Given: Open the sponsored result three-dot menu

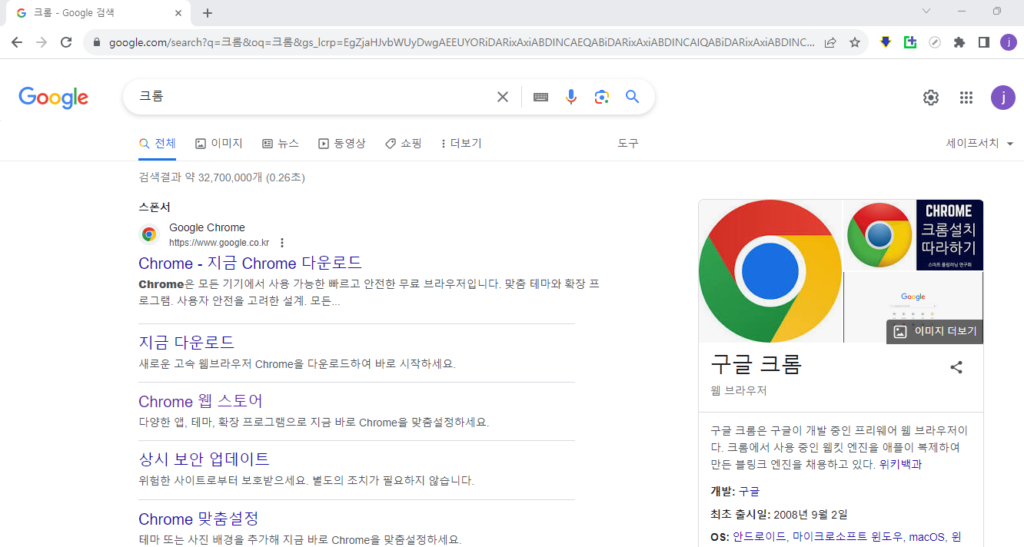Looking at the screenshot, I should coord(282,243).
